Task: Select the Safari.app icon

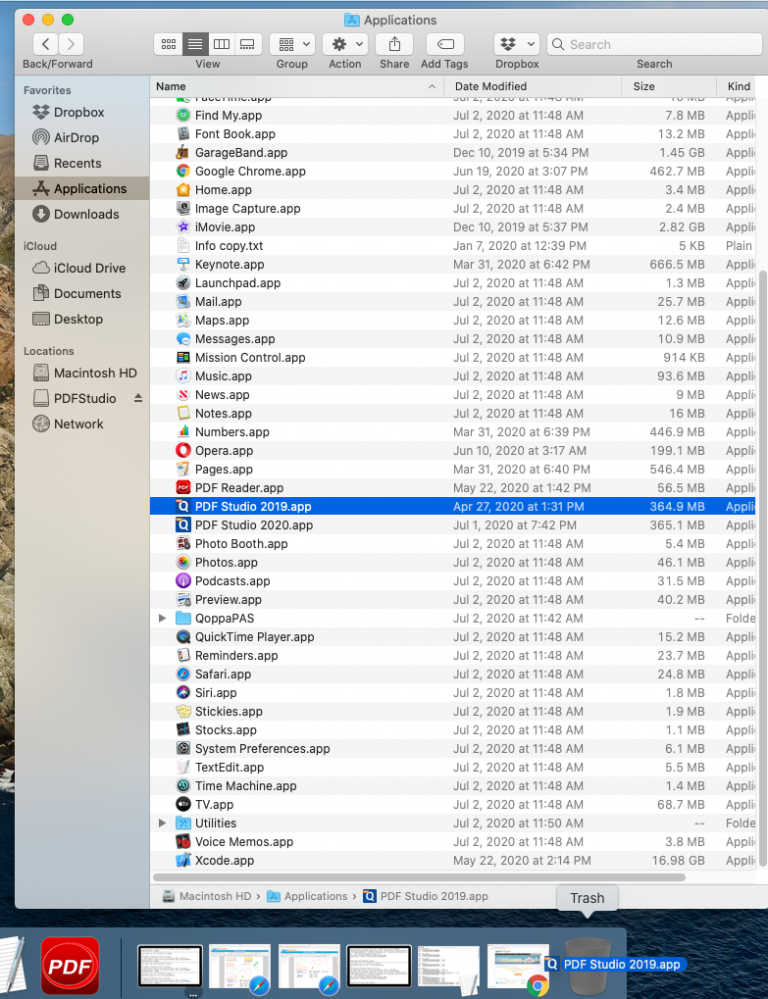Action: 183,674
